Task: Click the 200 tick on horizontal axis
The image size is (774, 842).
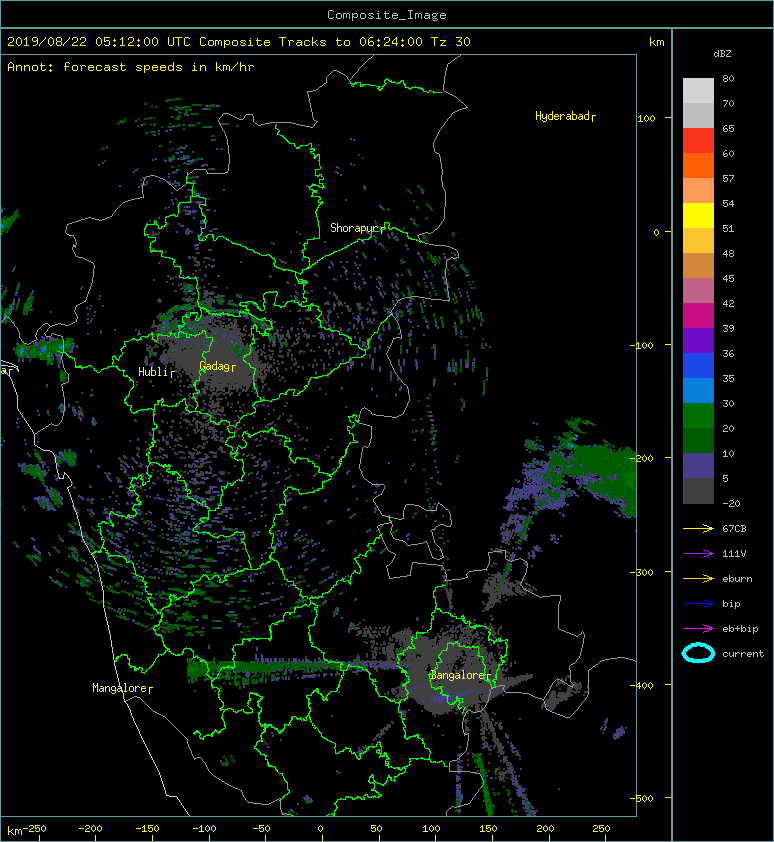Action: click(545, 829)
